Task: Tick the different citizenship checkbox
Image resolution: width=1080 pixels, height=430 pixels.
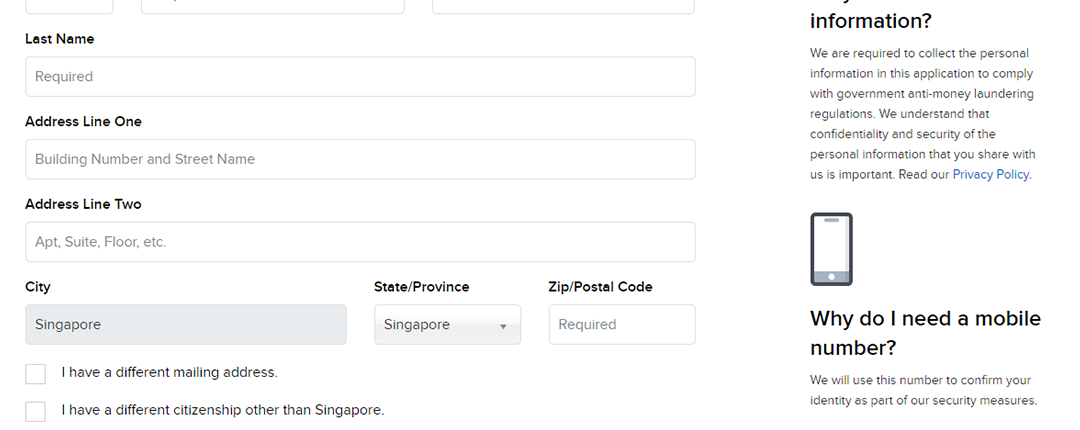Action: pos(36,411)
